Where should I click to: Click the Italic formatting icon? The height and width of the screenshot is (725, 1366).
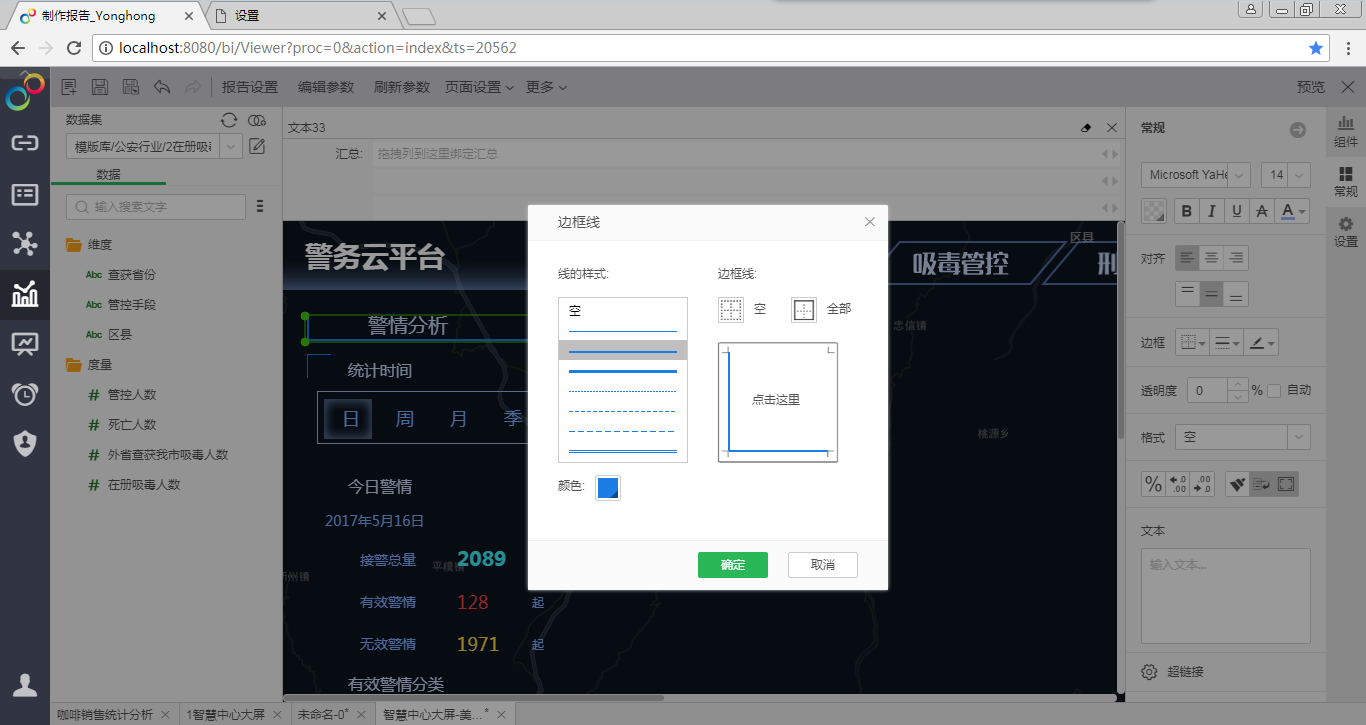(1211, 211)
